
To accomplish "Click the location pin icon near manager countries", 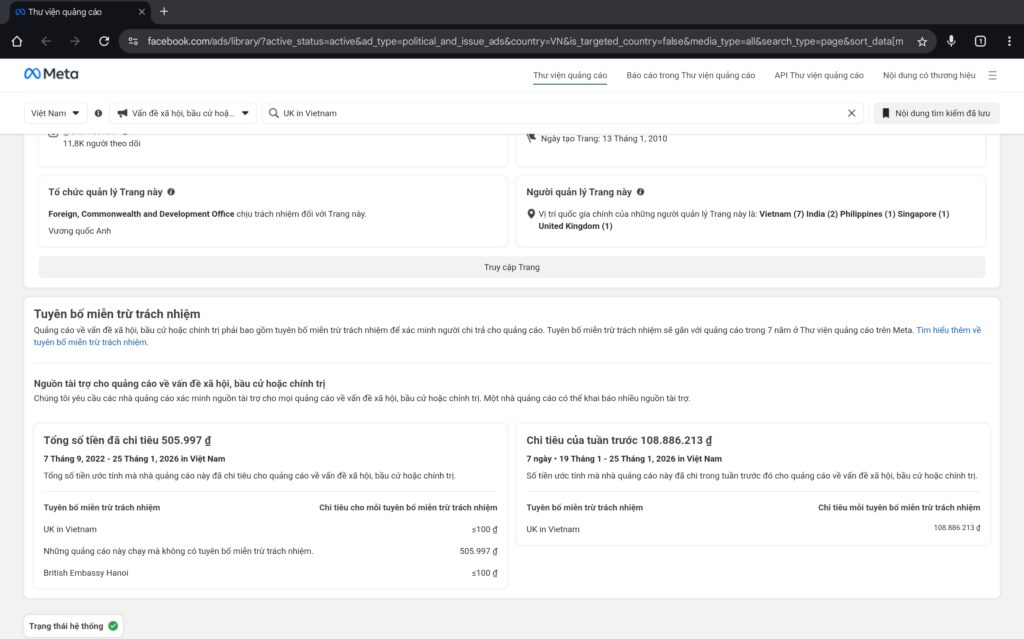I will 531,213.
